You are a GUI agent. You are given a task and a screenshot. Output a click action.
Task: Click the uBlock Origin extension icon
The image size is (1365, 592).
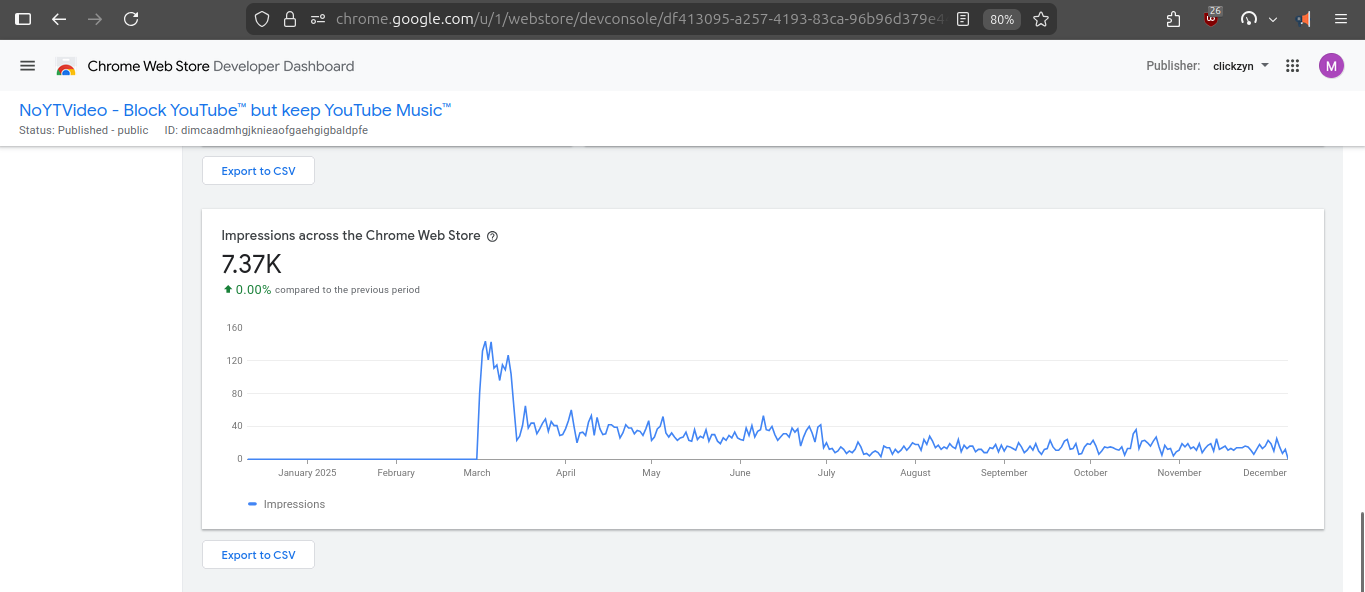1210,18
